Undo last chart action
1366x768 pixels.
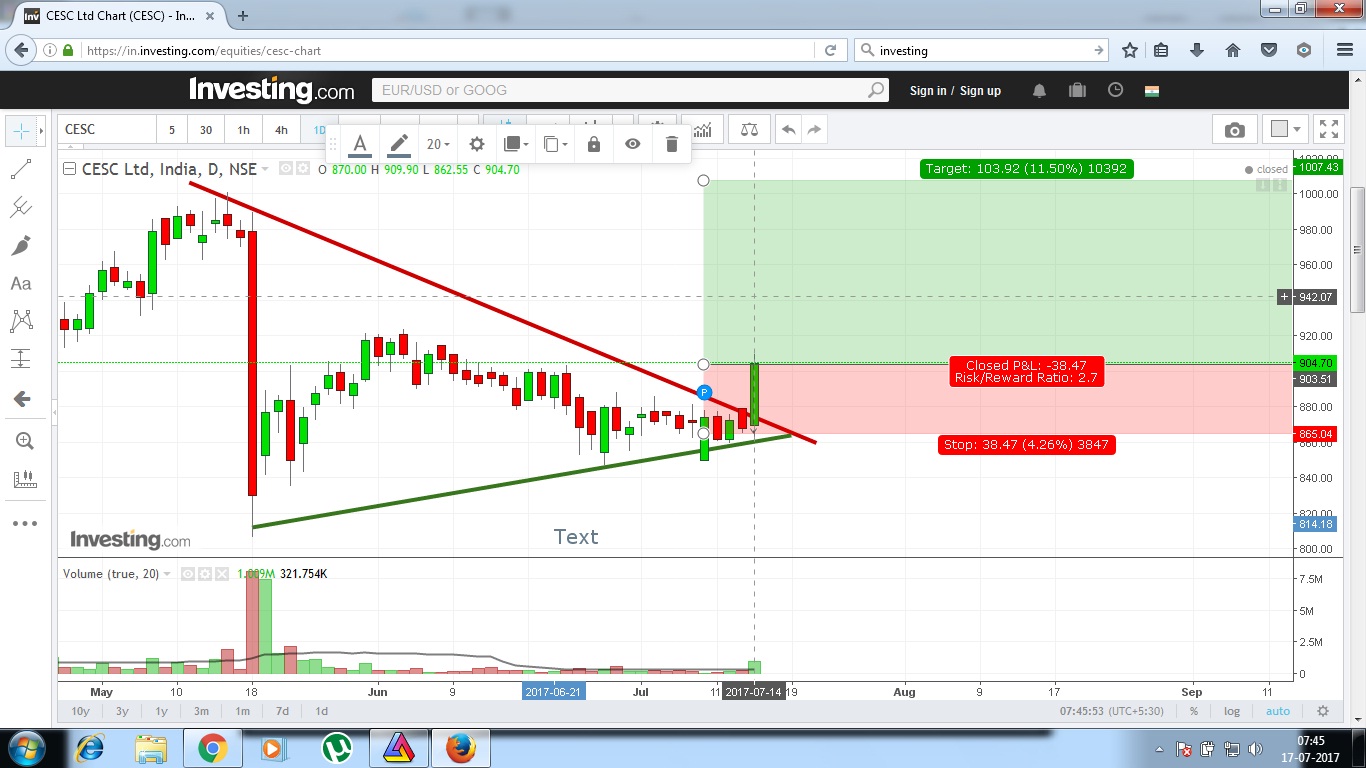[x=788, y=130]
